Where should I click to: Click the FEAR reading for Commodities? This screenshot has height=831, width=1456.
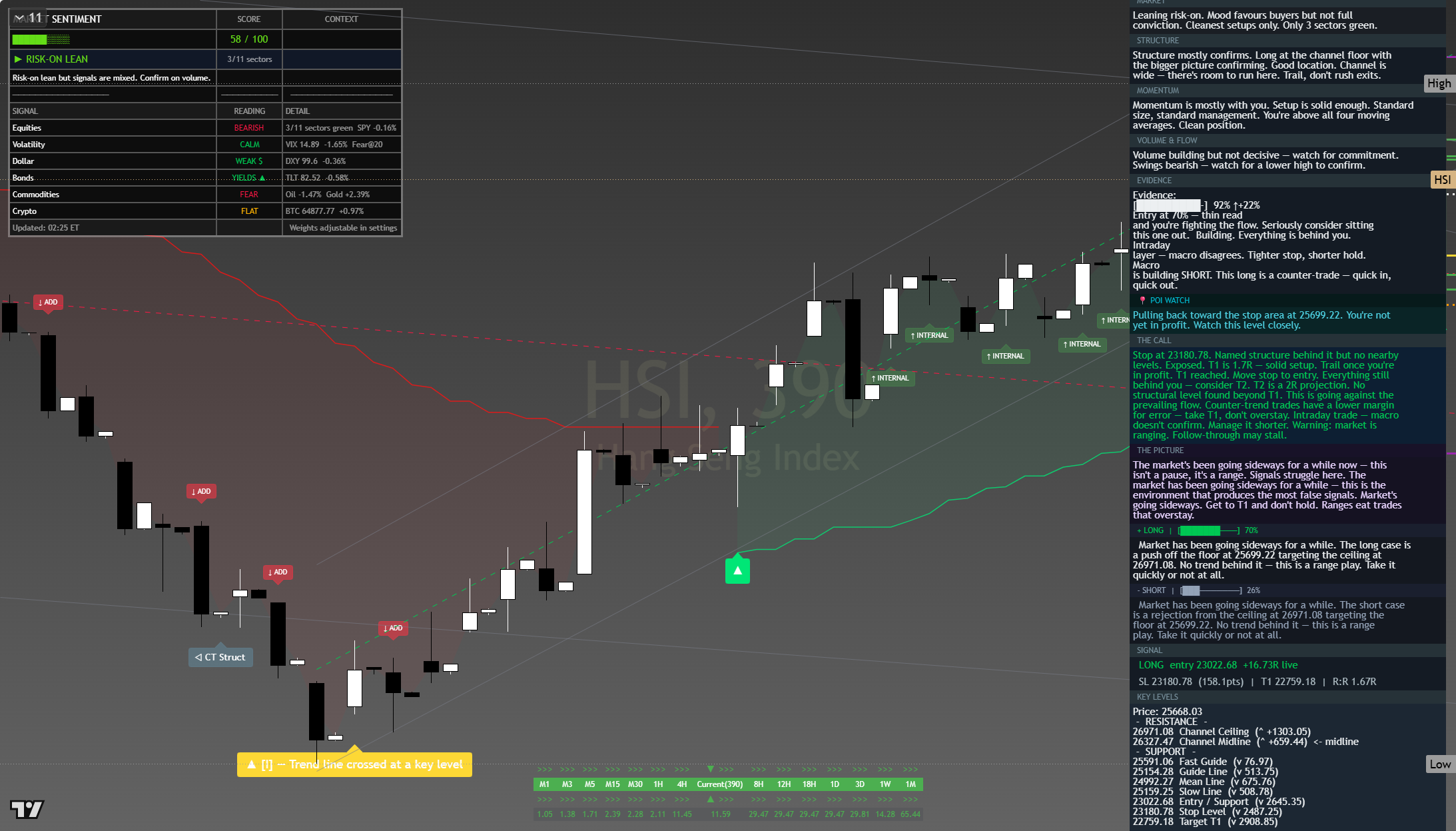coord(249,195)
